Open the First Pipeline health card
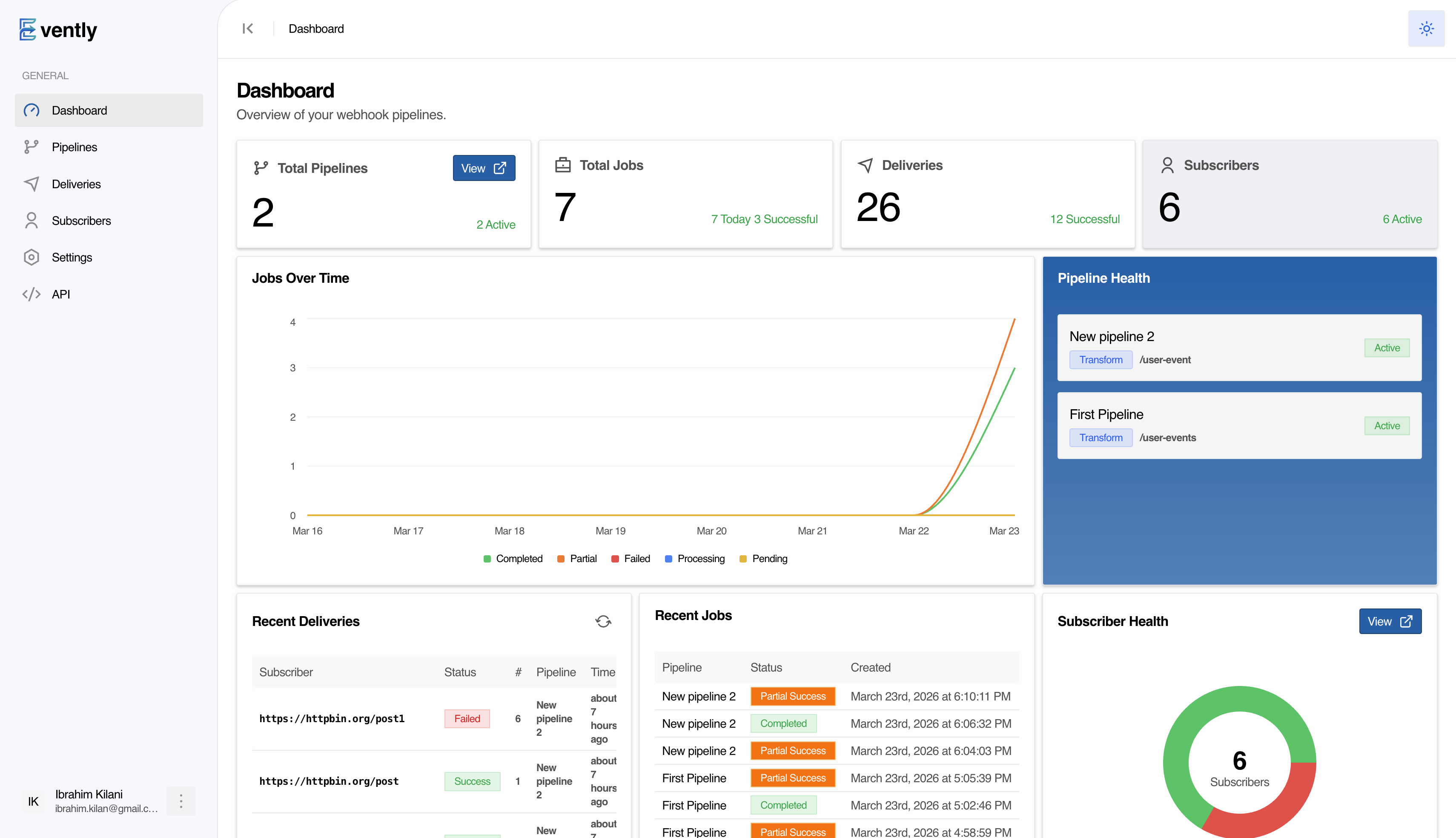 tap(1239, 426)
